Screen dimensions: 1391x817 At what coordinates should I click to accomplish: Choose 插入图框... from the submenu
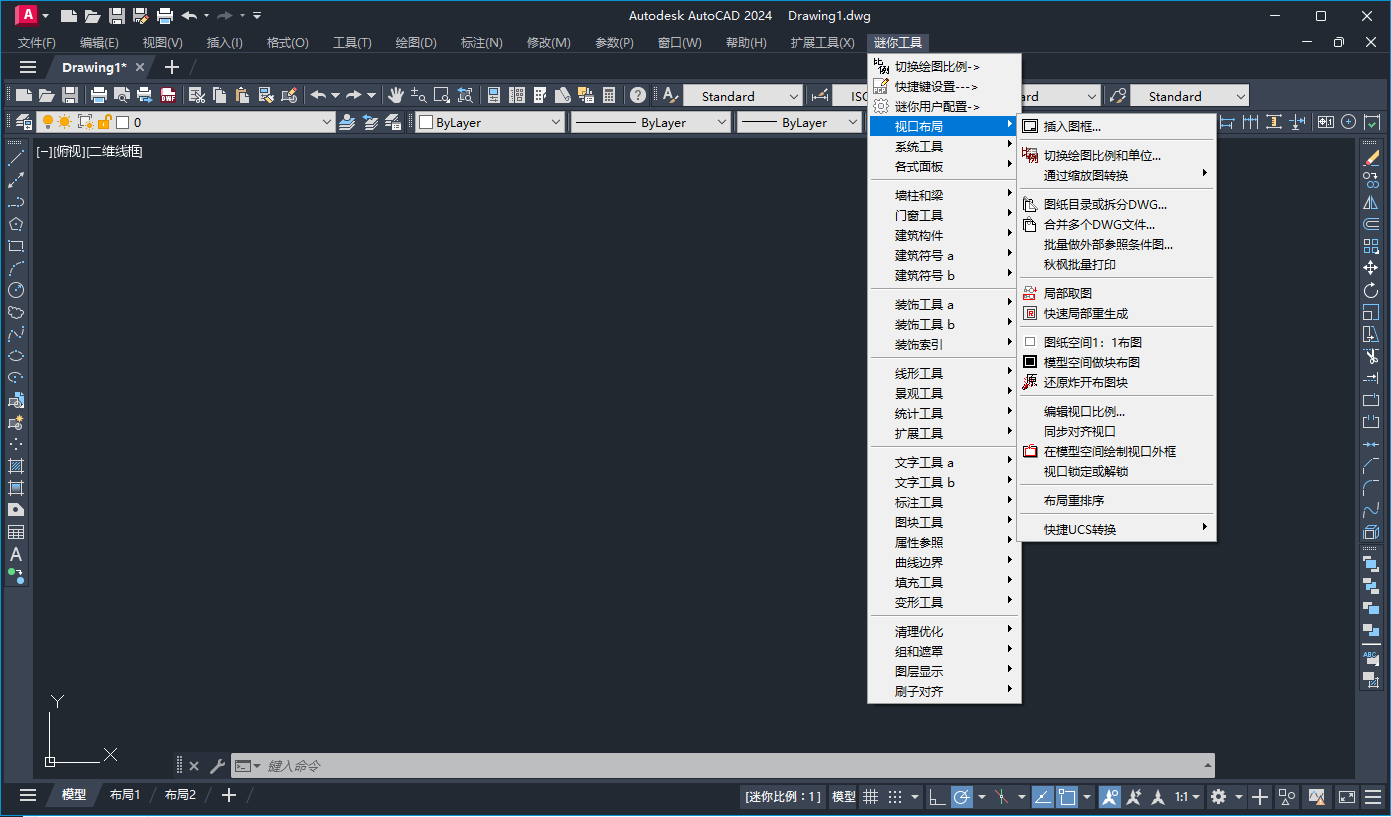coord(1072,127)
